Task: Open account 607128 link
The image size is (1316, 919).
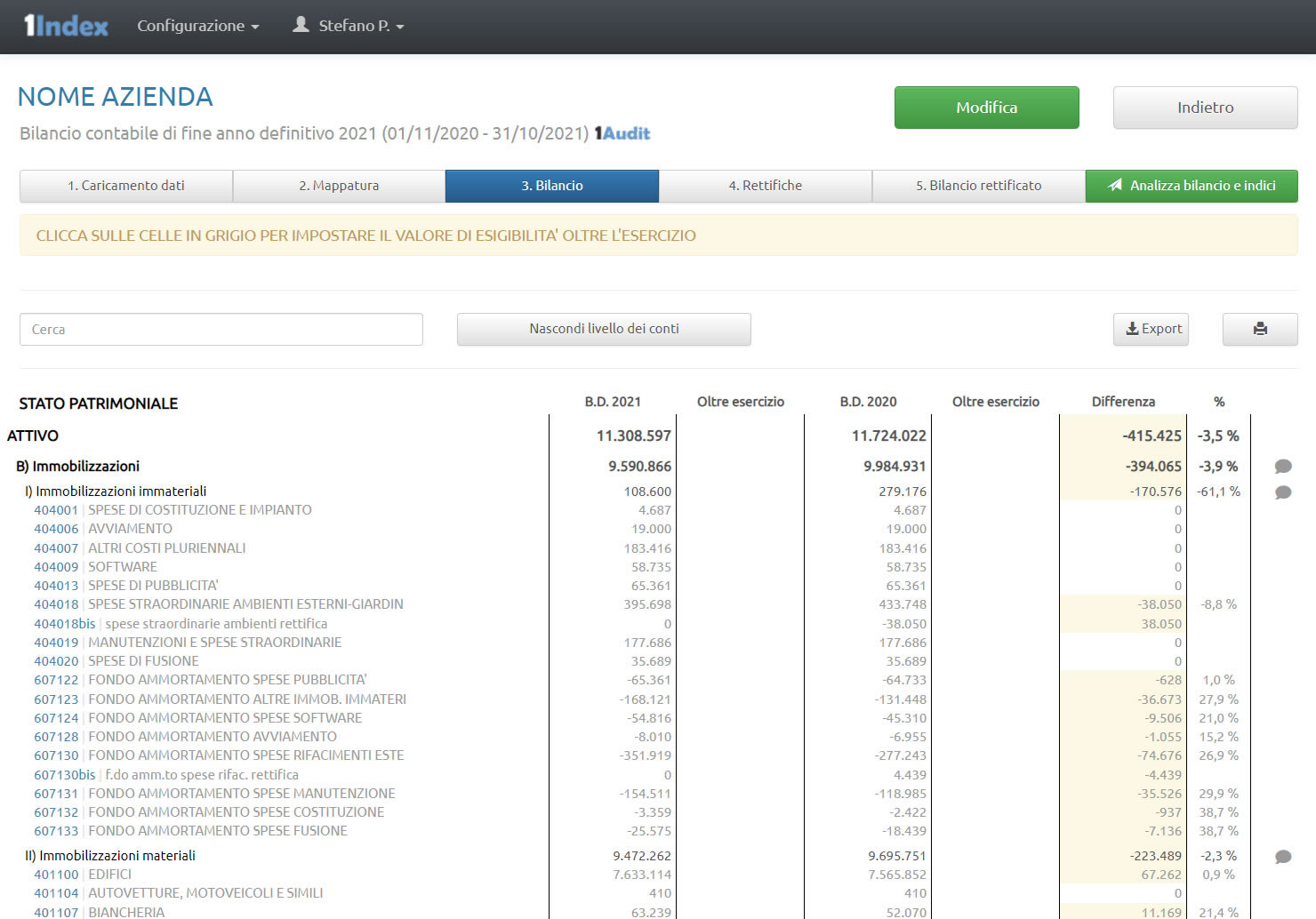Action: coord(56,737)
